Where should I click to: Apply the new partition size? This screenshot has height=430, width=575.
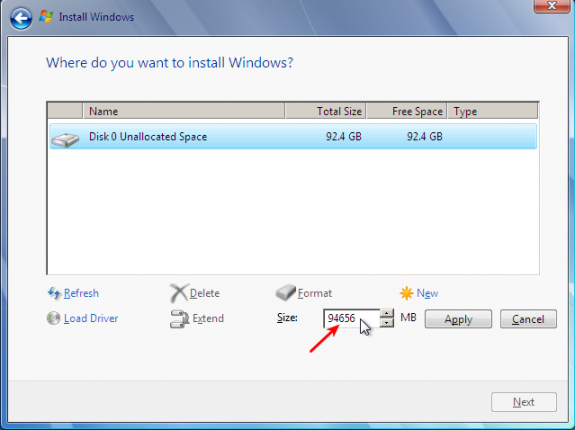point(458,319)
